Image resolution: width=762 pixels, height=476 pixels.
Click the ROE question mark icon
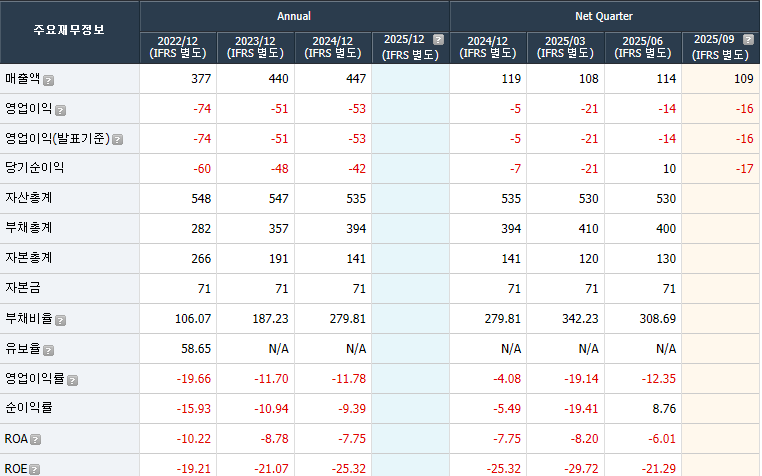tap(35, 469)
